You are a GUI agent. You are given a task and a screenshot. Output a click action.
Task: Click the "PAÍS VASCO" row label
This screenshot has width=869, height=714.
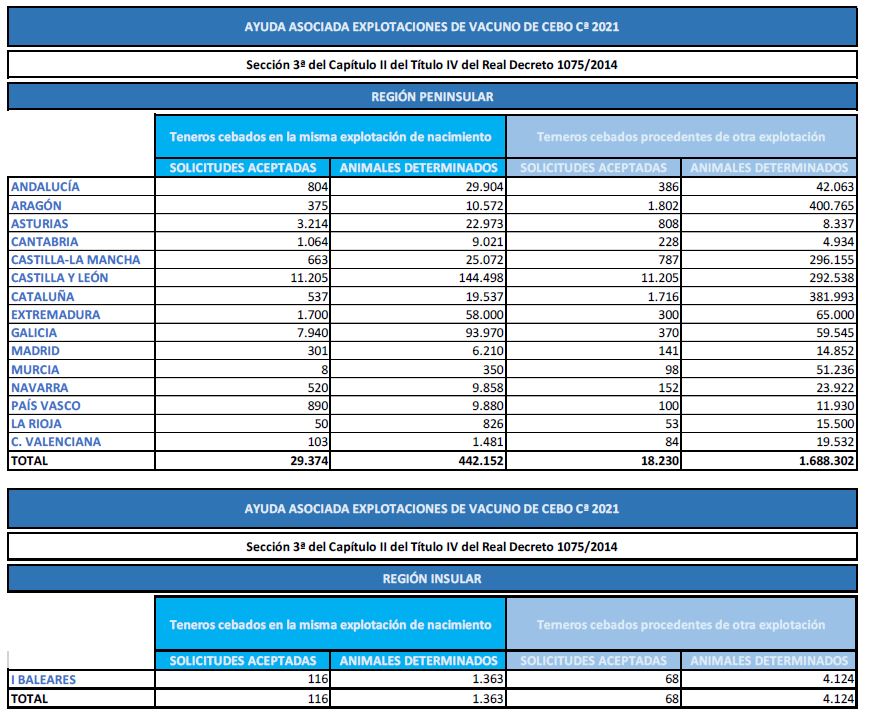click(45, 406)
